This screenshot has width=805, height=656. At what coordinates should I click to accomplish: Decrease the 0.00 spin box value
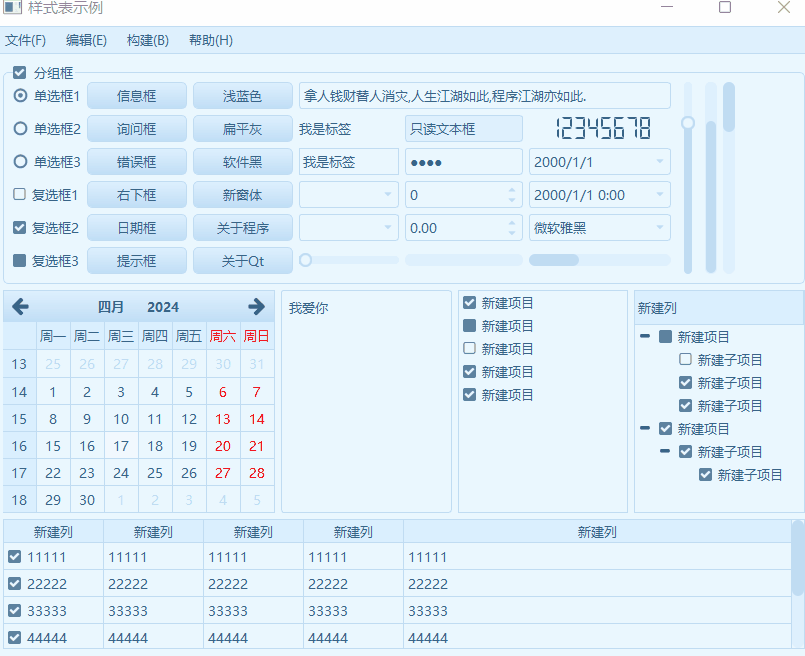512,233
